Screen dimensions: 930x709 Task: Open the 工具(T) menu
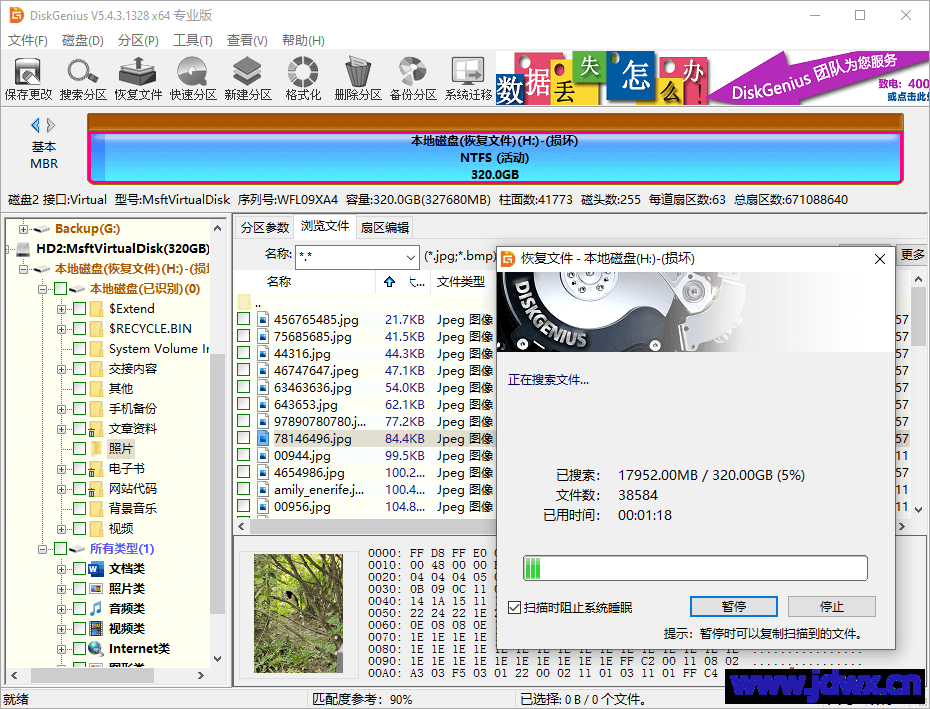193,40
